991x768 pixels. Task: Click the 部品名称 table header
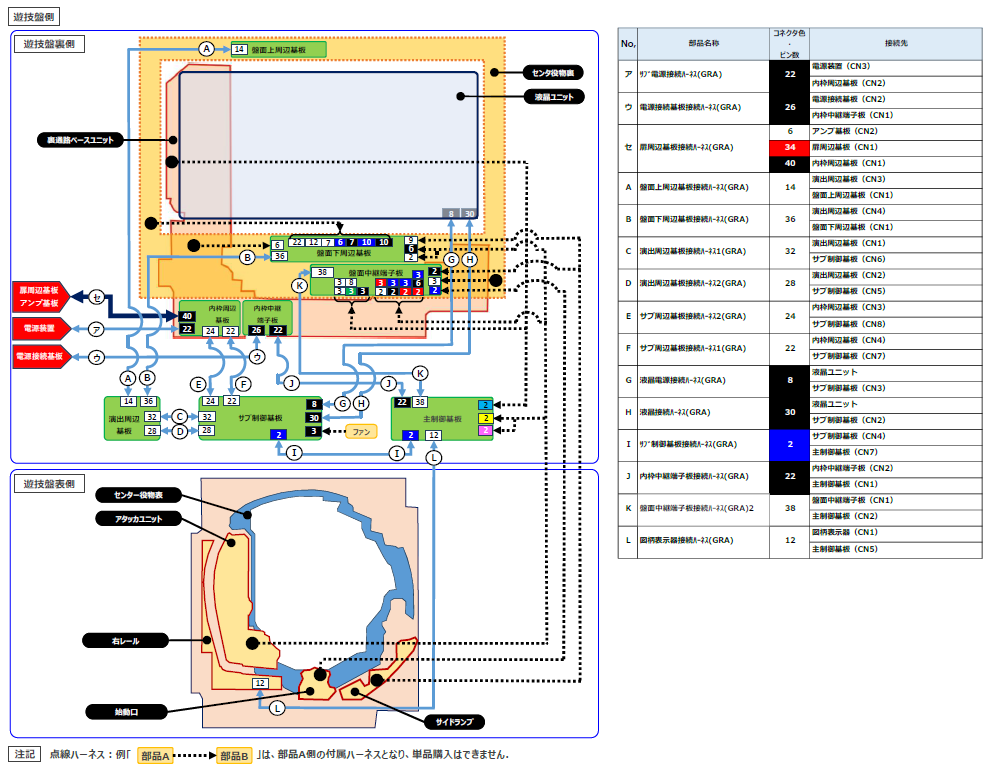703,44
